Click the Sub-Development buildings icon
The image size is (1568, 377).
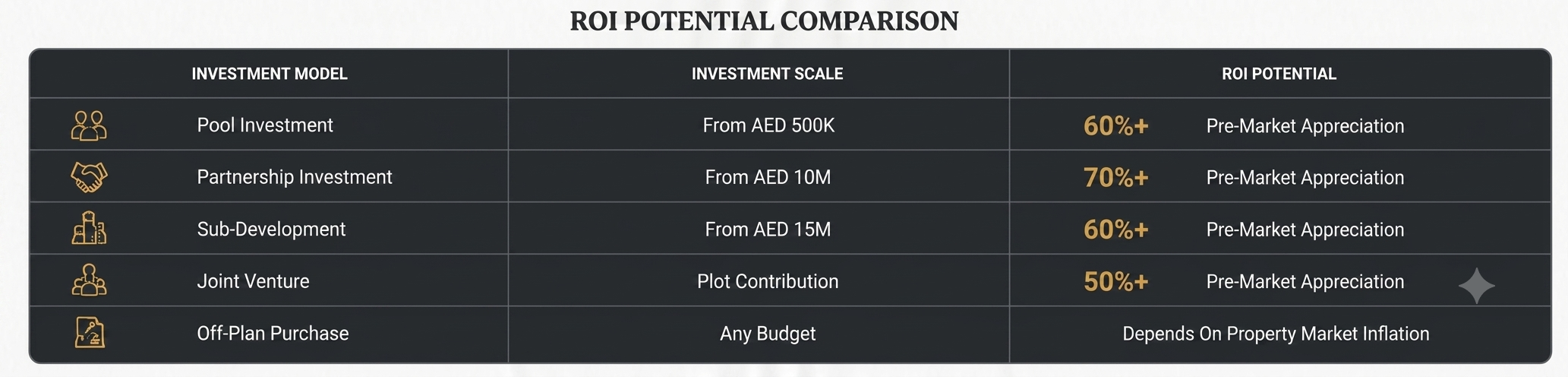pos(89,228)
